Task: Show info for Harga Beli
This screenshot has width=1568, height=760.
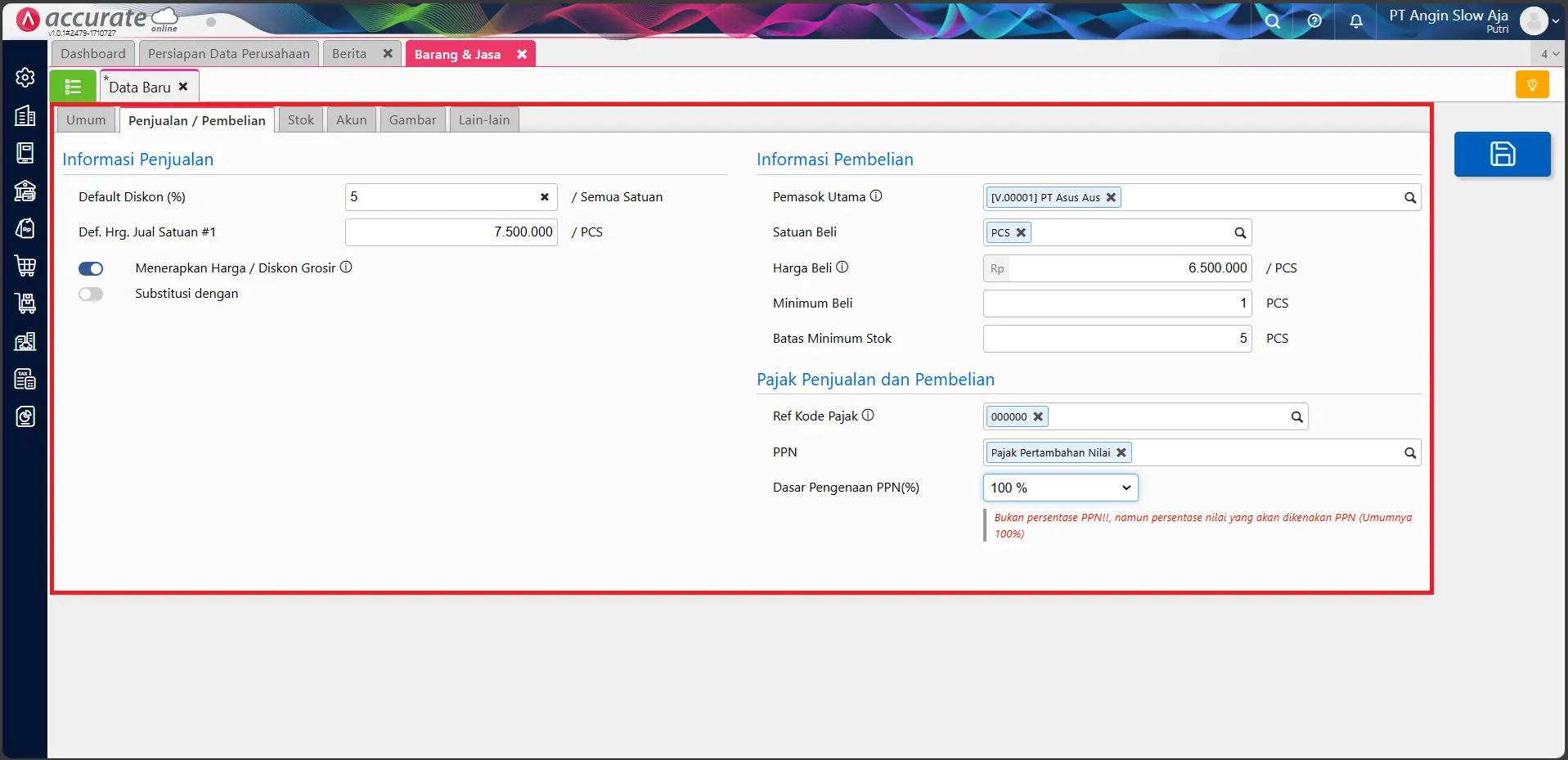Action: coord(842,268)
